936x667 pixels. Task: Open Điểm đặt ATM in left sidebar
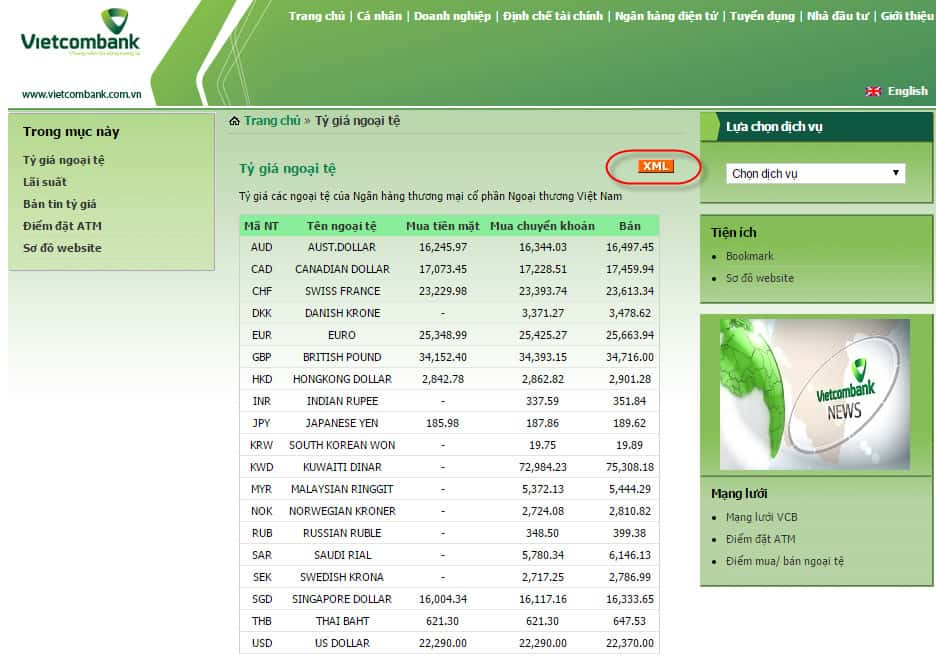[x=62, y=226]
